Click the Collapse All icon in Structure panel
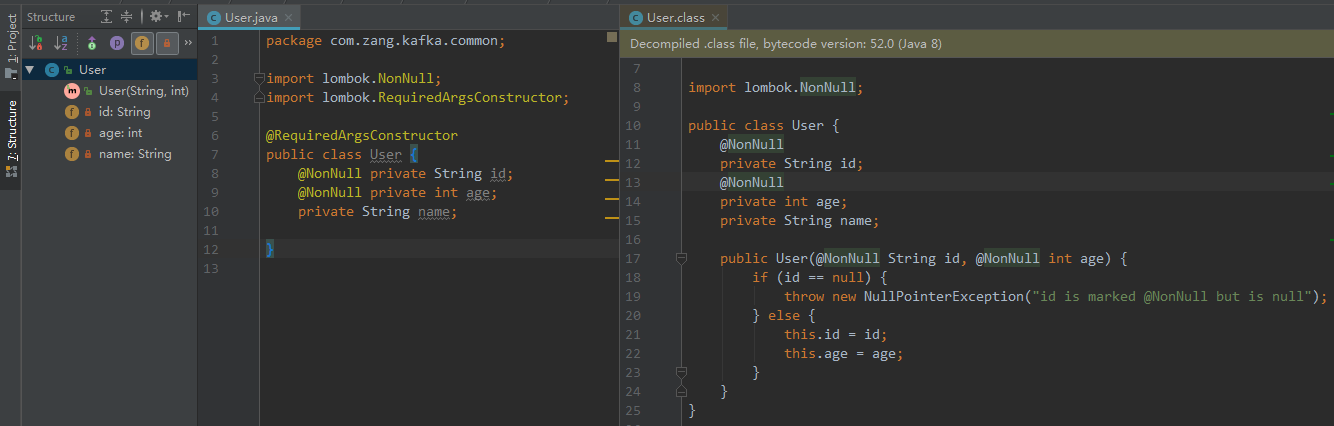 126,17
